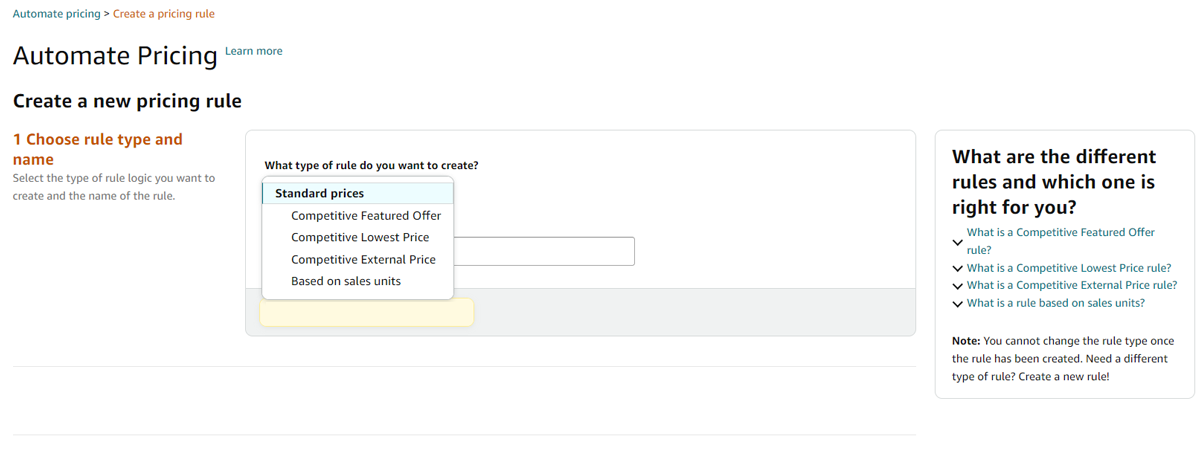This screenshot has height=452, width=1200.
Task: Expand "What is a Competitive Lowest Price rule?"
Action: pos(1069,268)
